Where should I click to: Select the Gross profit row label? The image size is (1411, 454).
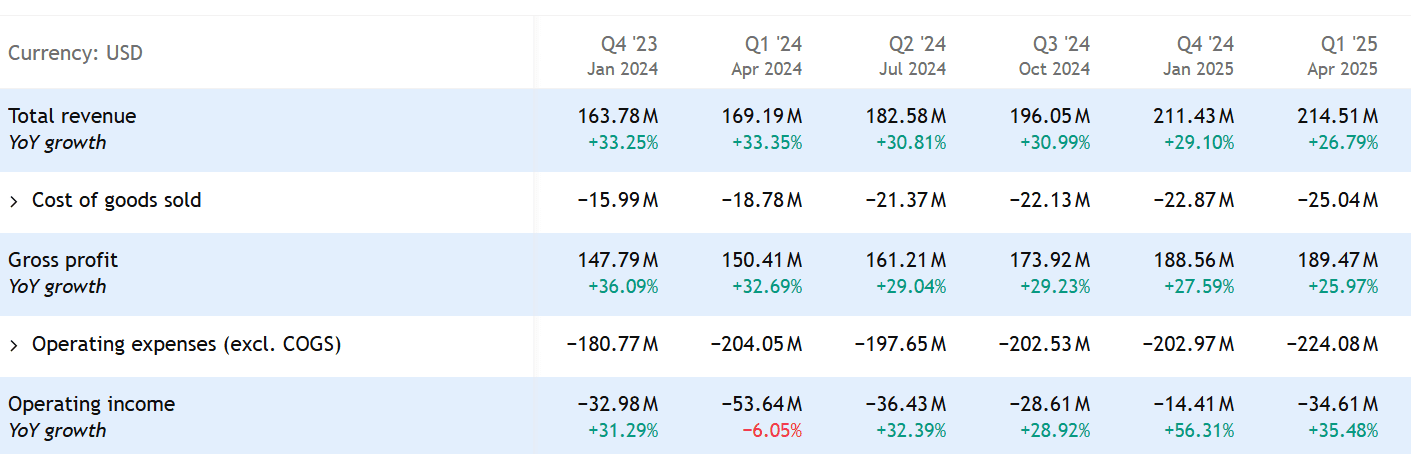point(63,260)
